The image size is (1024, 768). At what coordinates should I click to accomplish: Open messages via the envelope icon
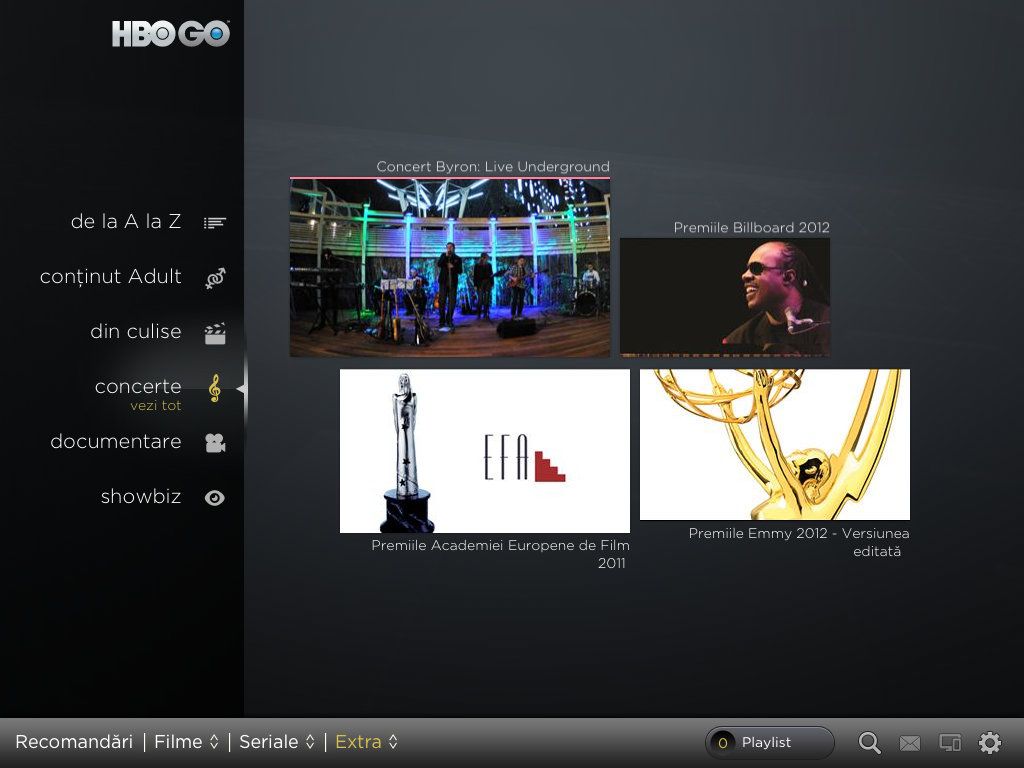(x=910, y=743)
